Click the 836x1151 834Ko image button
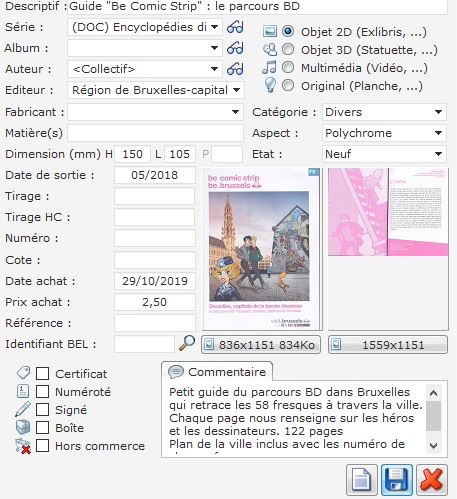 click(x=261, y=345)
